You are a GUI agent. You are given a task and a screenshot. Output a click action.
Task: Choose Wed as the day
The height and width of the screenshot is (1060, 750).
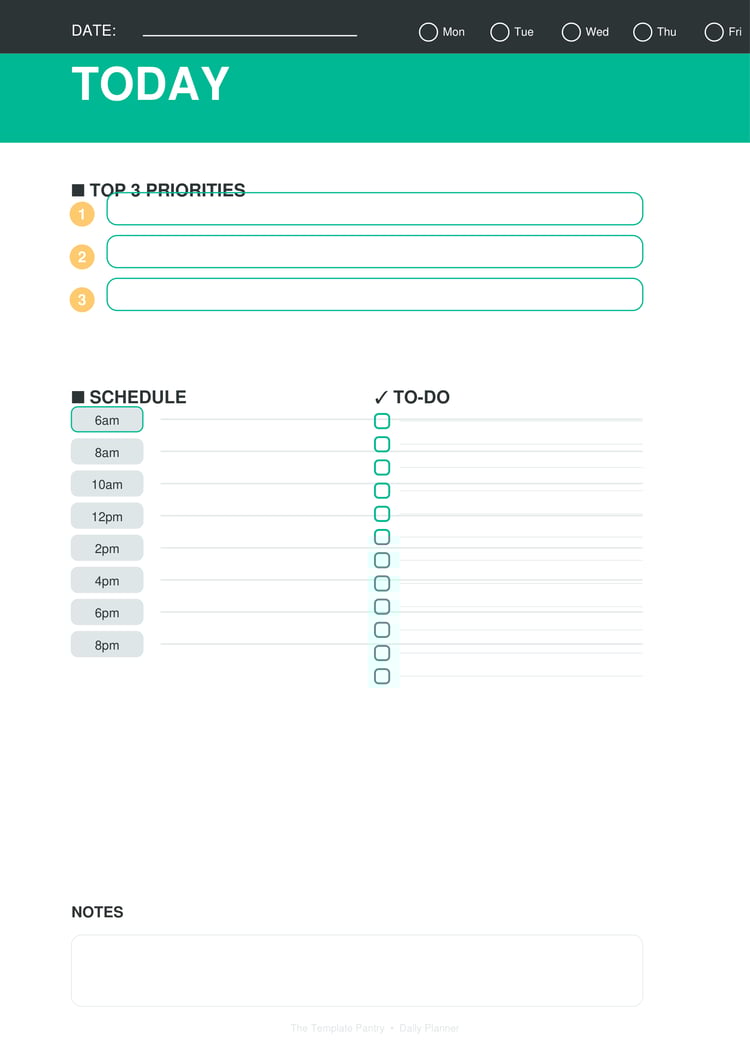click(571, 32)
